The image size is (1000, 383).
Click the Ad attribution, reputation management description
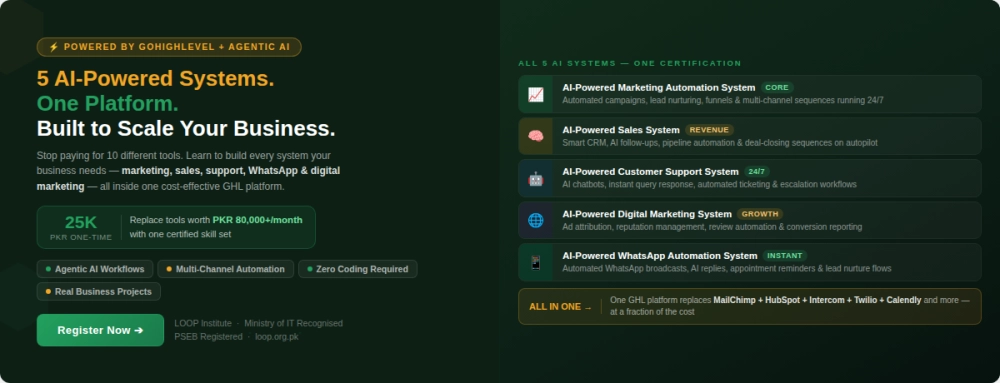point(712,227)
